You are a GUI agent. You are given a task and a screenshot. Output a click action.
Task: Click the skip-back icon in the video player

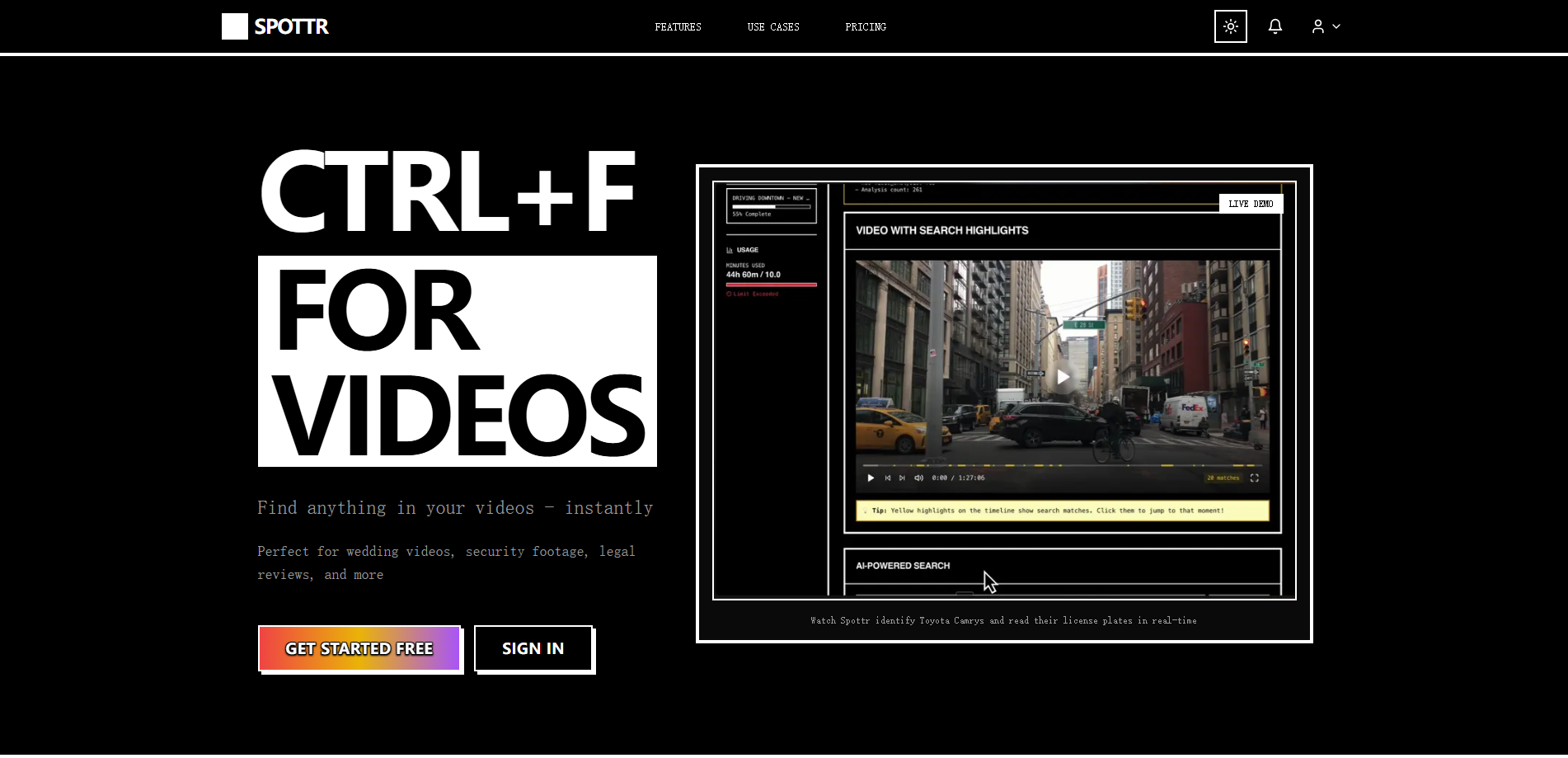(887, 478)
